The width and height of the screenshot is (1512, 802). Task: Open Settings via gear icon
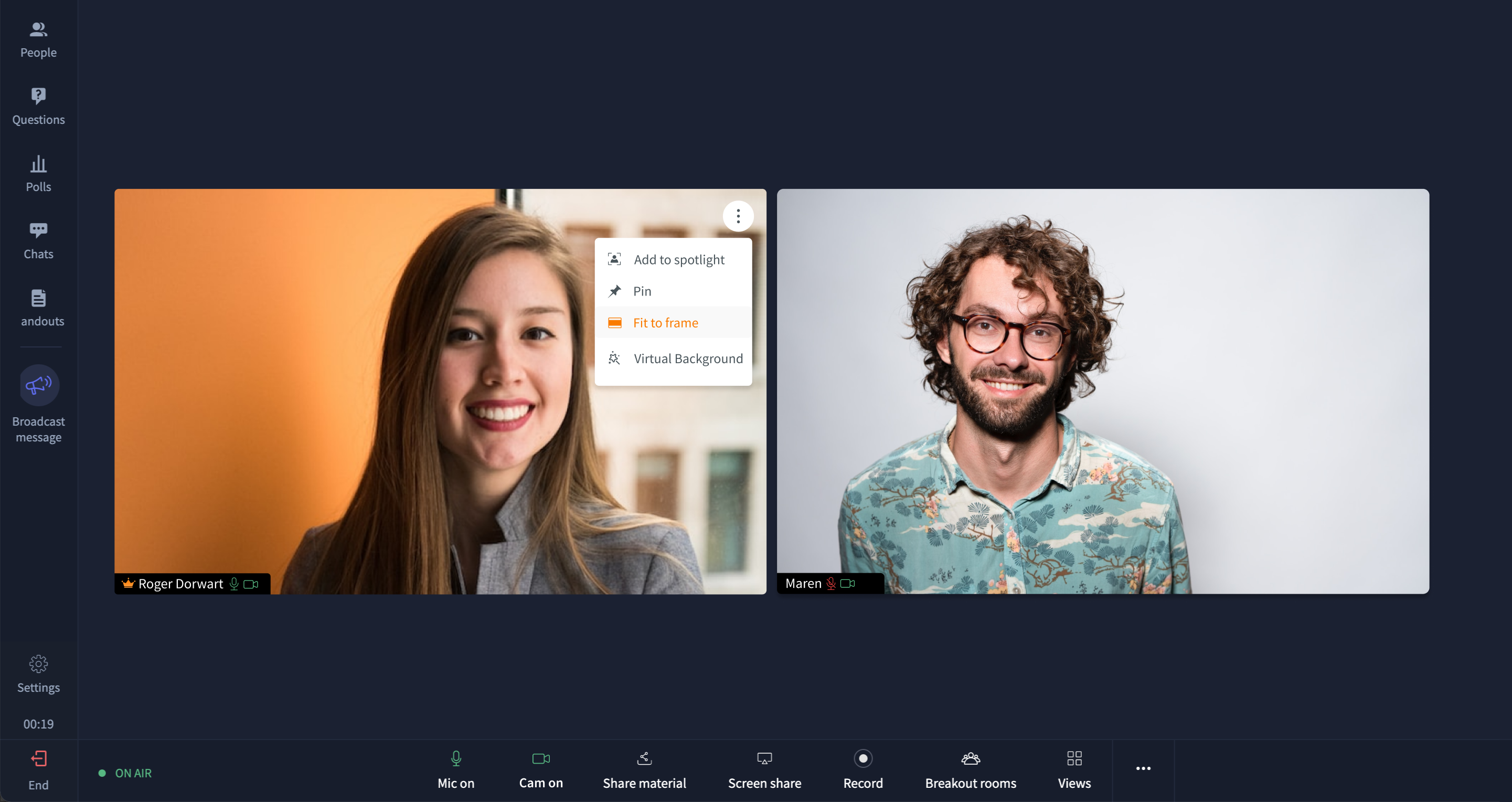point(38,664)
